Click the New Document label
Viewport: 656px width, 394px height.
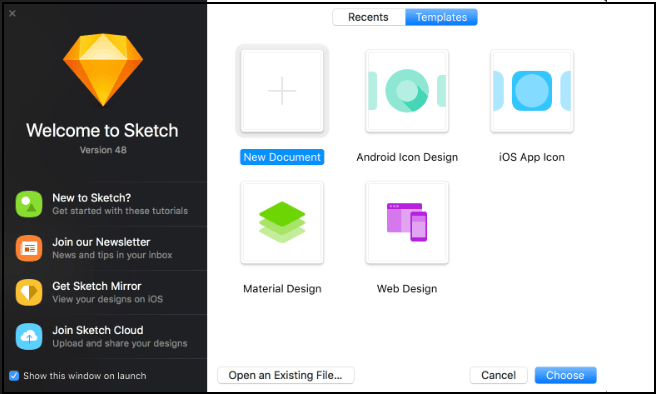282,157
